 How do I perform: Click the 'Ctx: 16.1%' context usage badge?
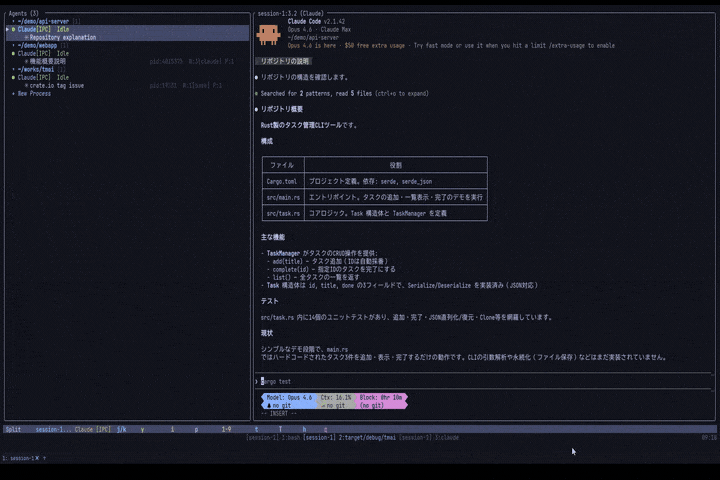tap(336, 397)
